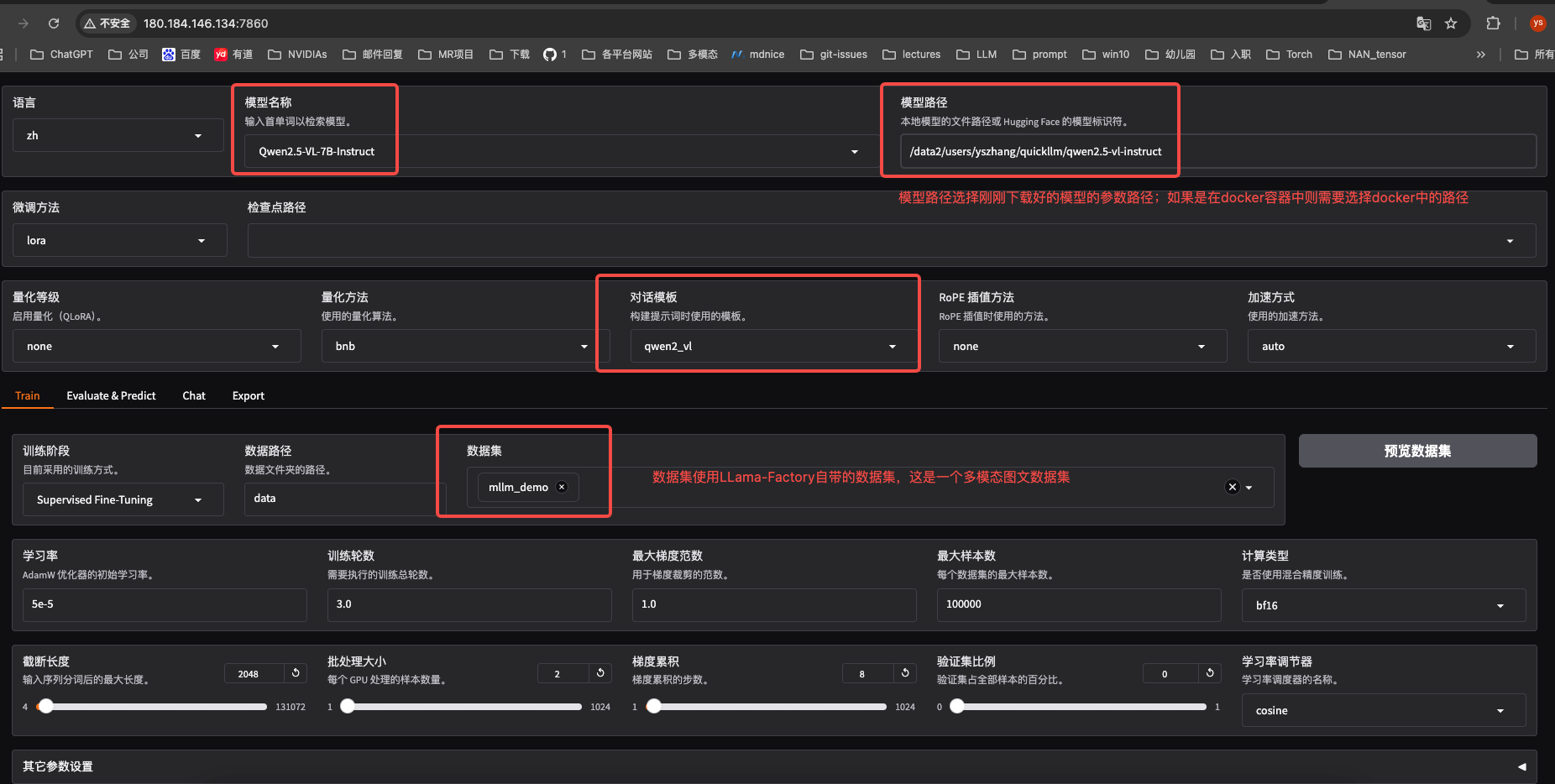This screenshot has width=1555, height=784.
Task: Open the MR项目 bookmark folder
Action: tap(446, 55)
